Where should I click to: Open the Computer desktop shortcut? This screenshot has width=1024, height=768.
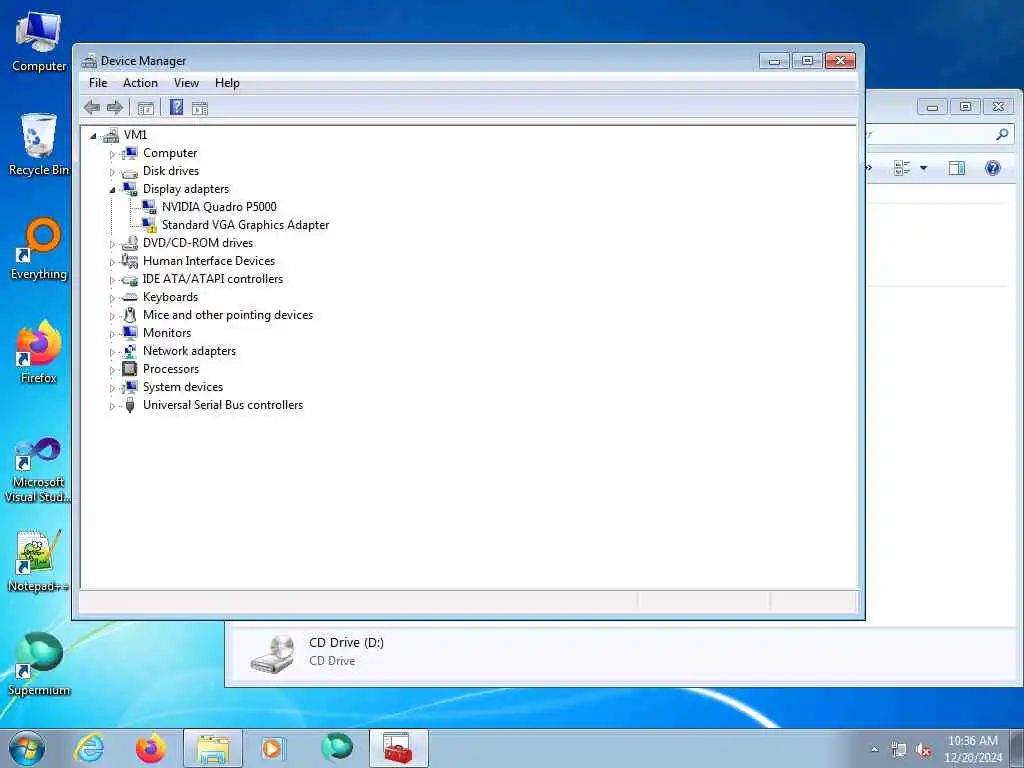click(x=39, y=40)
